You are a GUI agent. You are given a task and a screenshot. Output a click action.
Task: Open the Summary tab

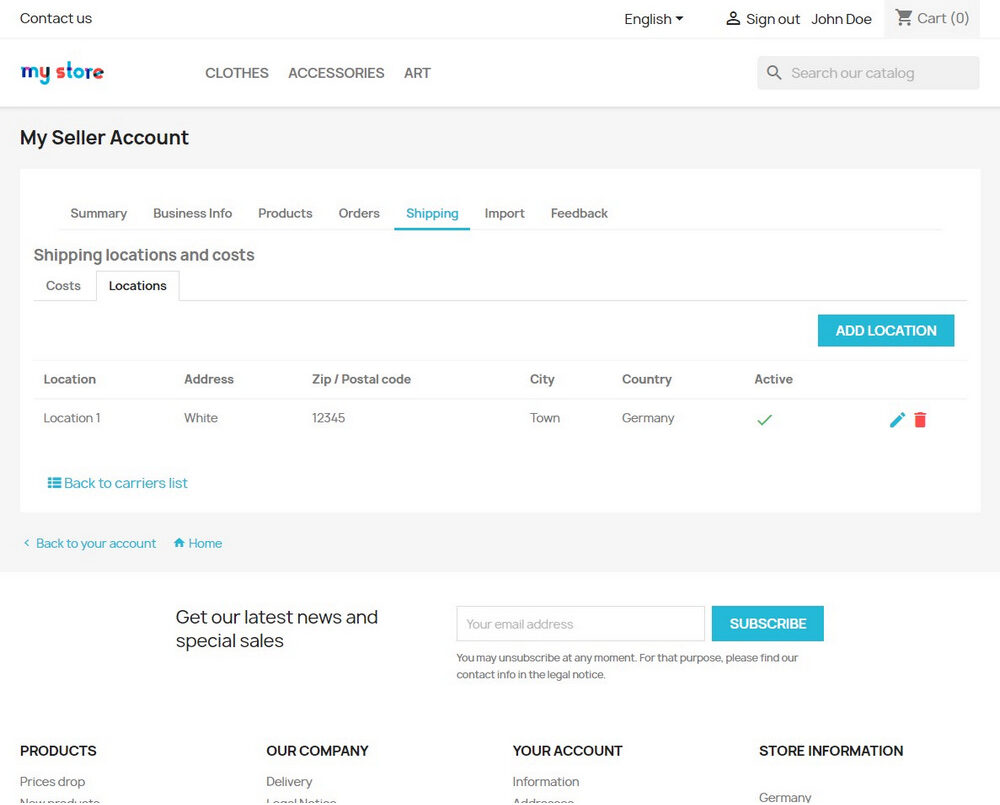(98, 213)
